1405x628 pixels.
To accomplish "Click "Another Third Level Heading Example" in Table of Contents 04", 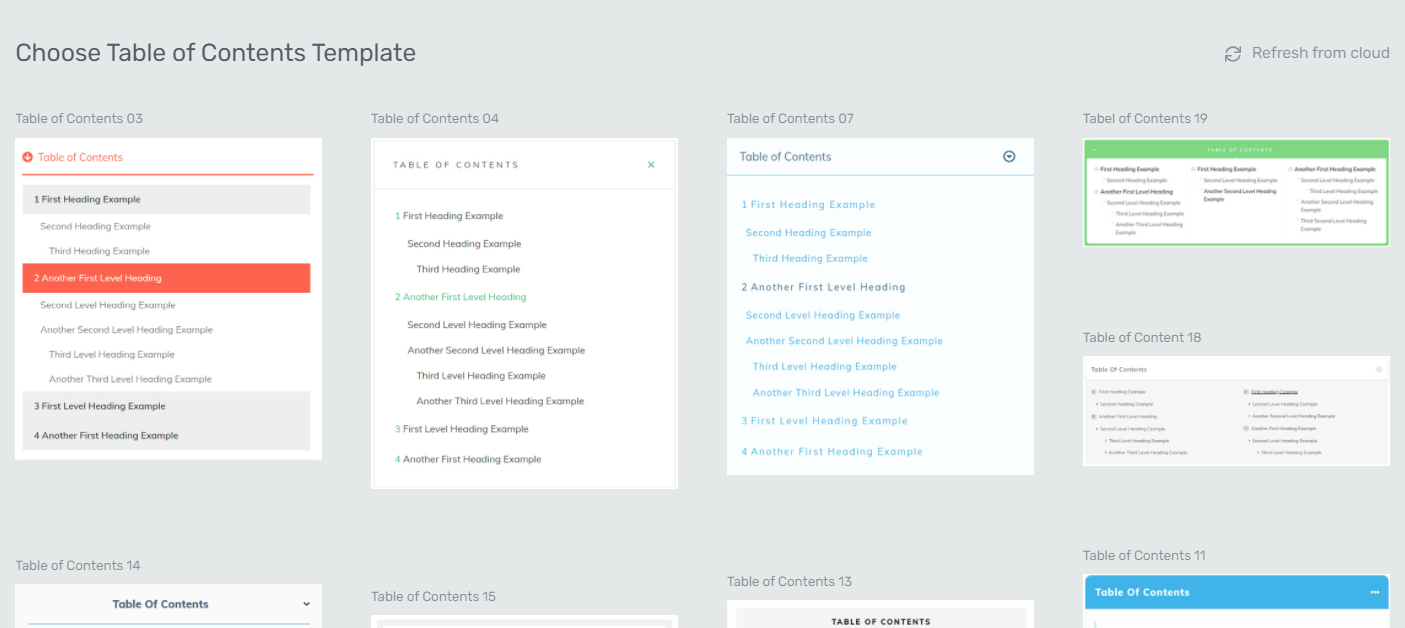I will [500, 401].
